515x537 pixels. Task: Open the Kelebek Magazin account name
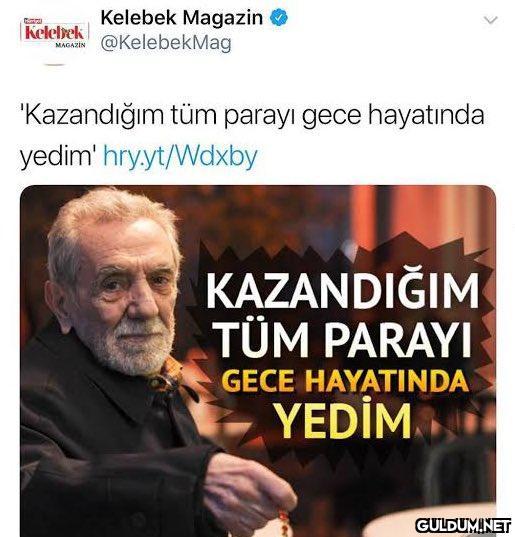click(182, 18)
